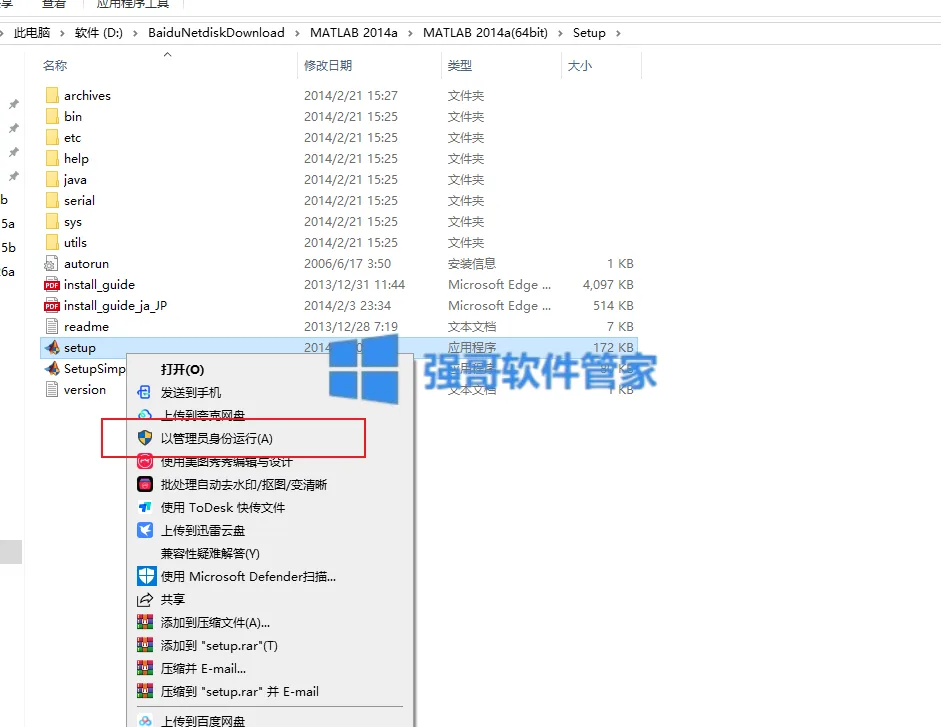
Task: Select 批处理自动去水印/抠图/变清晰 entry
Action: point(244,484)
